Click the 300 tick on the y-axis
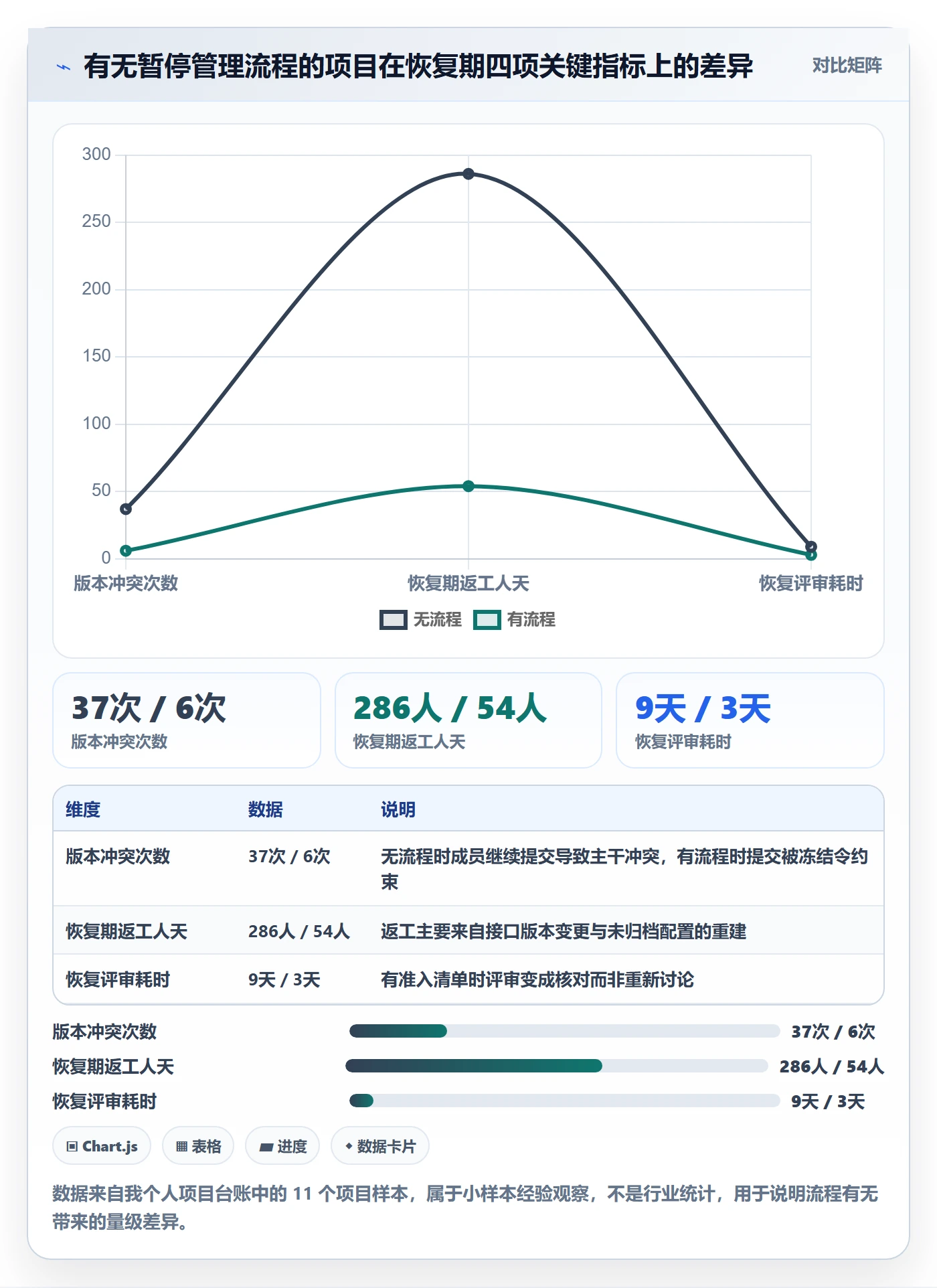 pos(96,155)
